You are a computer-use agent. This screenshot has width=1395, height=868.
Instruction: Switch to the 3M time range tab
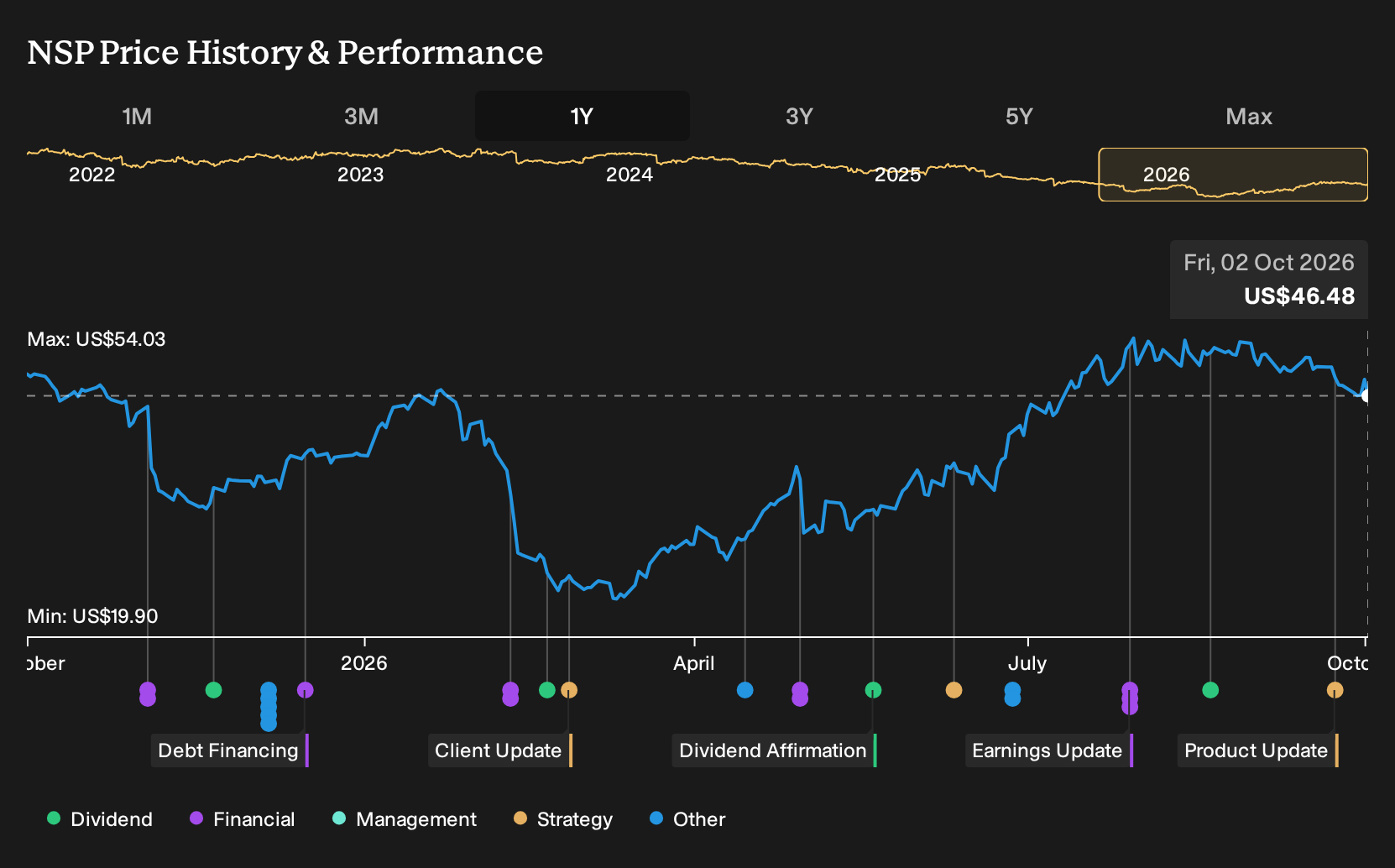pyautogui.click(x=361, y=116)
